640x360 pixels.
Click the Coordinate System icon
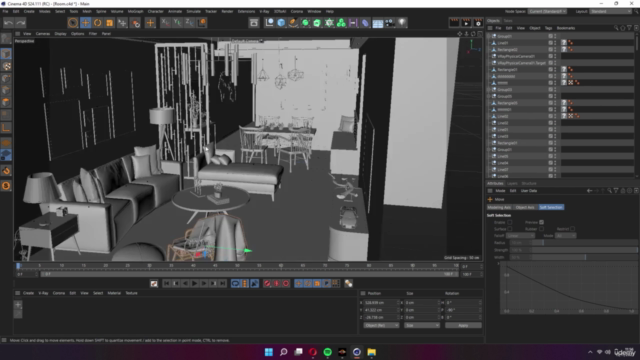(202, 23)
